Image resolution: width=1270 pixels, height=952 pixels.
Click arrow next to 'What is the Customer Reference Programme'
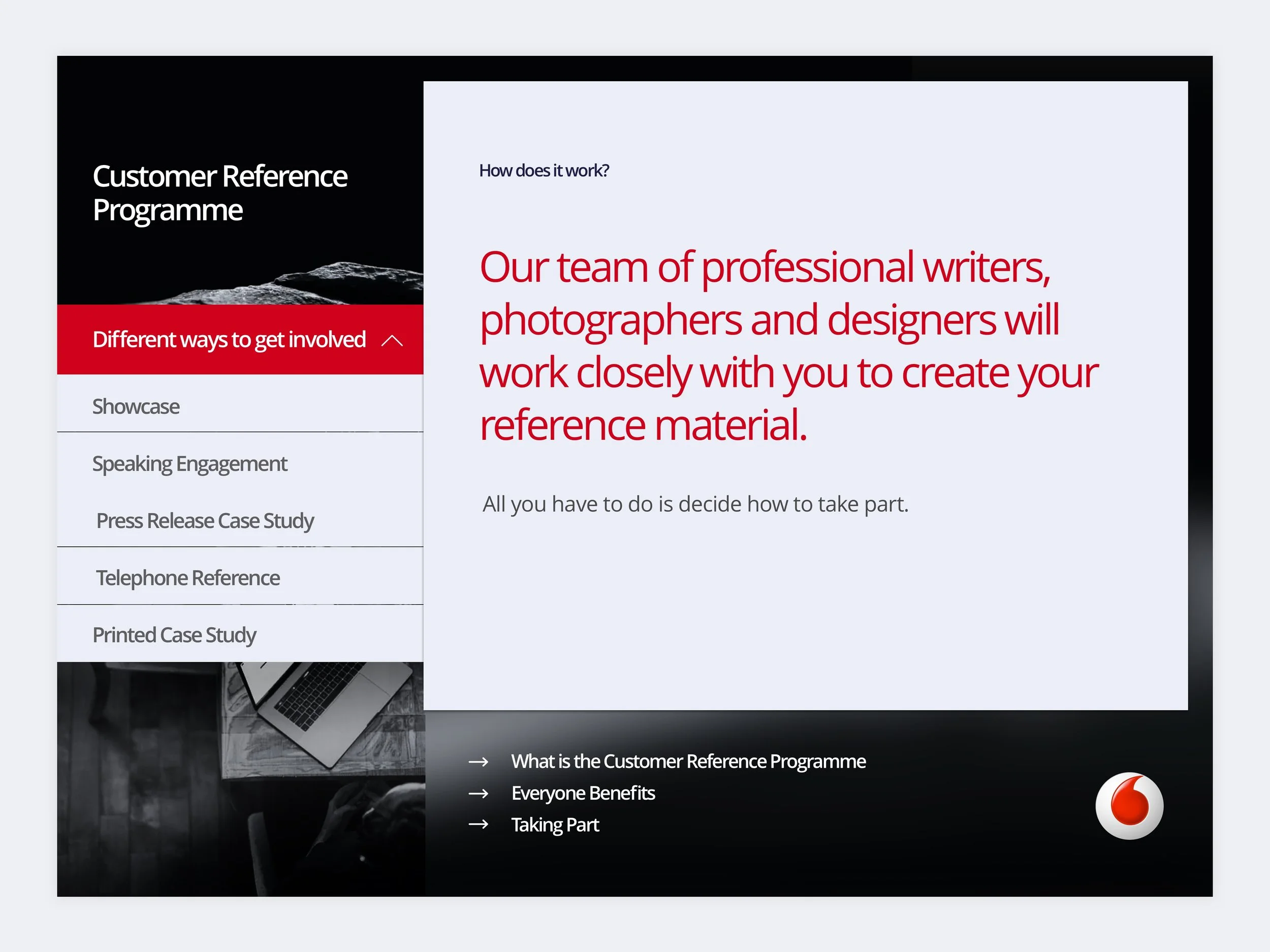coord(478,762)
